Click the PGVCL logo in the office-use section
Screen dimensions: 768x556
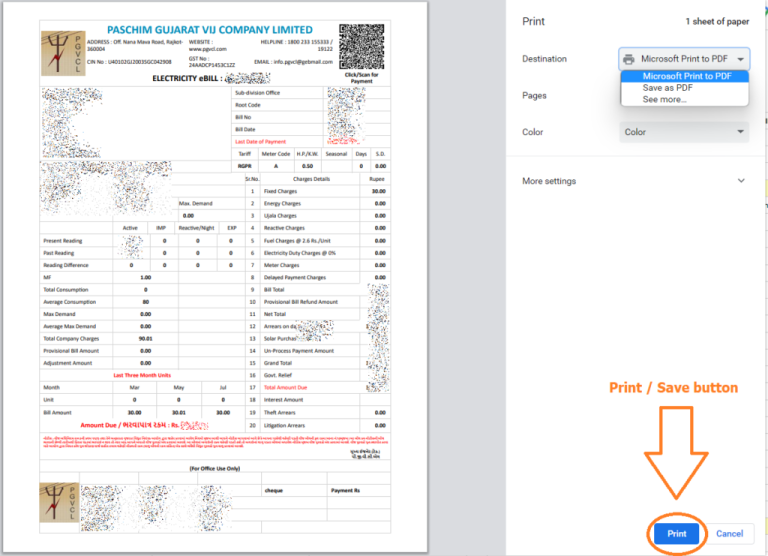pyautogui.click(x=59, y=503)
